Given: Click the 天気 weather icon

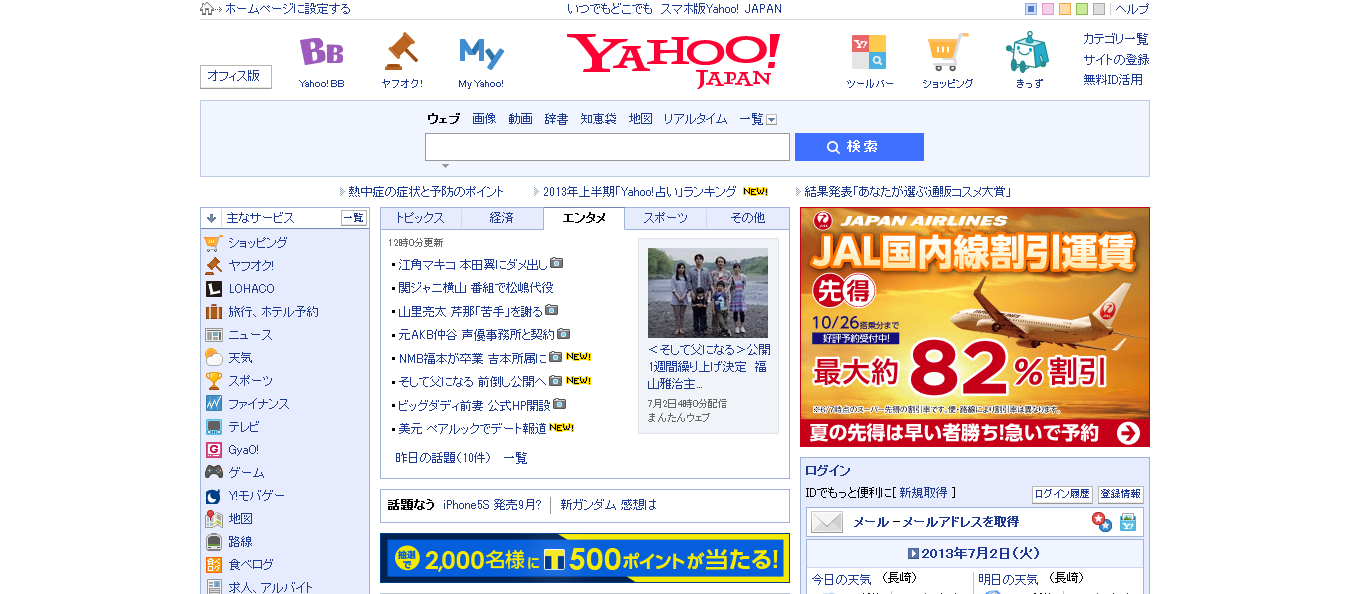Looking at the screenshot, I should 213,358.
